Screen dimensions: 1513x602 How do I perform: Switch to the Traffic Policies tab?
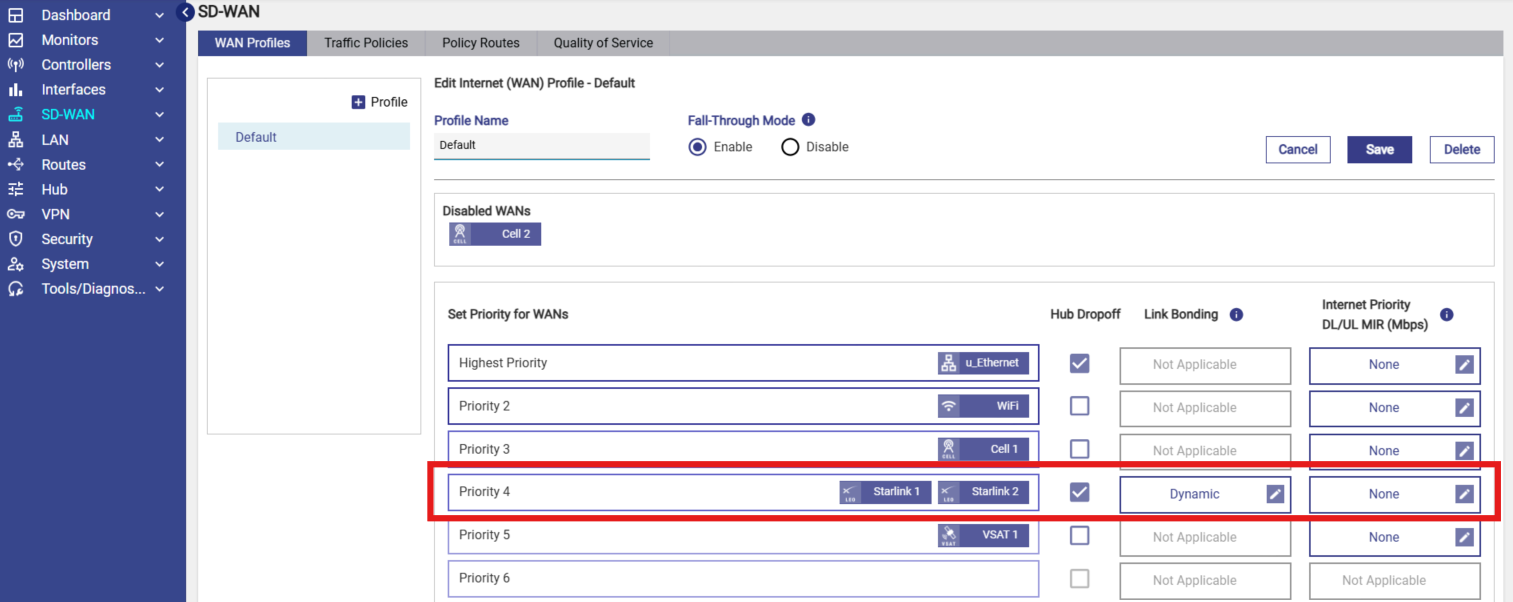coord(366,43)
